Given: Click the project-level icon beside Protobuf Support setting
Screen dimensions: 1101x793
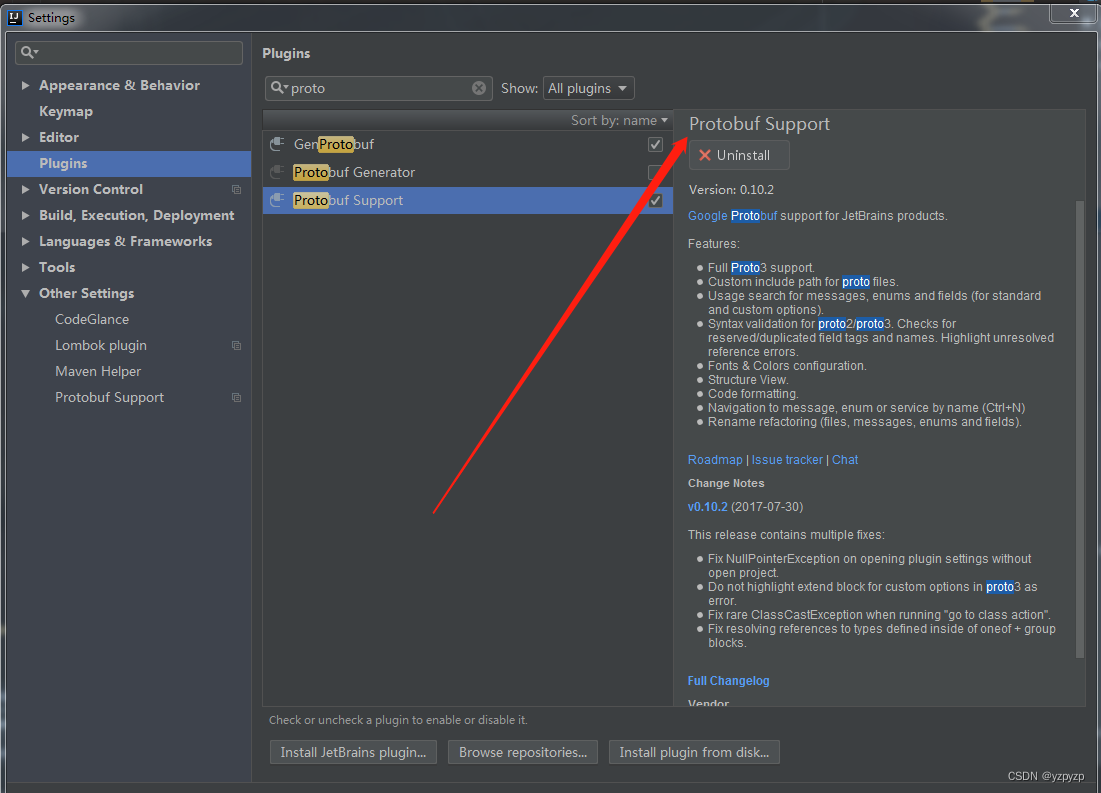Looking at the screenshot, I should 237,398.
